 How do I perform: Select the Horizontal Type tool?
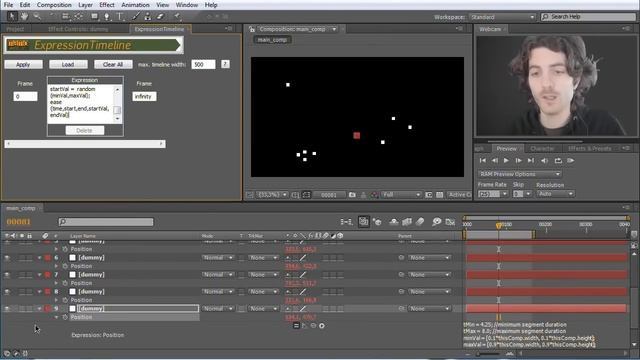pyautogui.click(x=120, y=16)
